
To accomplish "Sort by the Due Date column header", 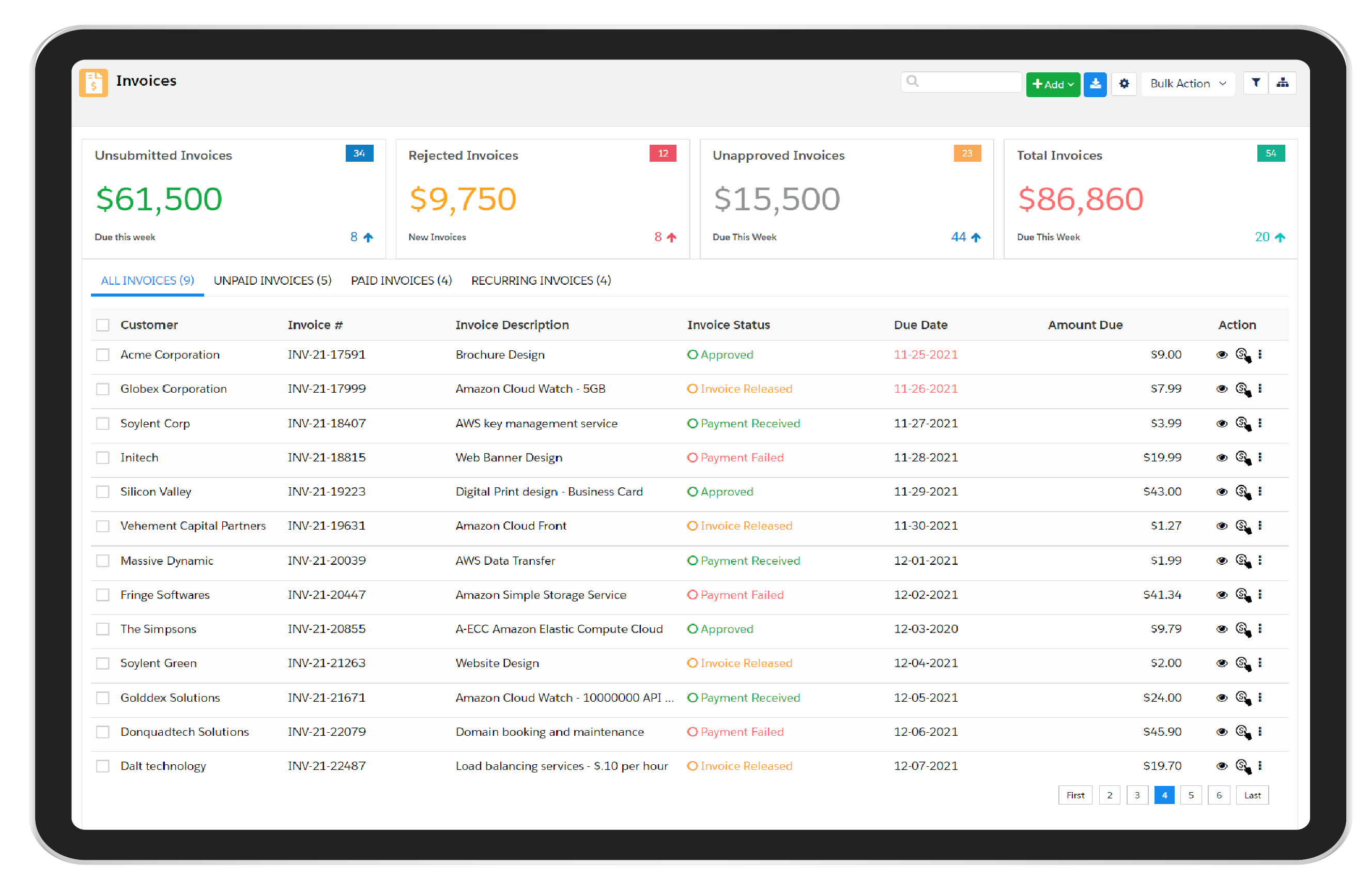I will pos(920,325).
